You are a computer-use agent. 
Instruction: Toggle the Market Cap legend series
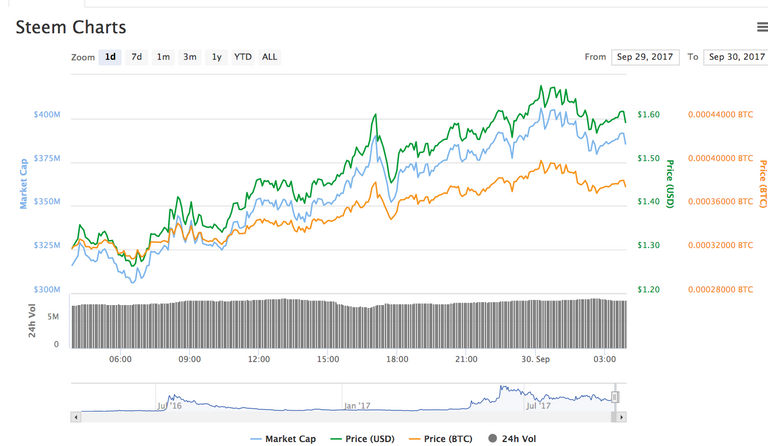pyautogui.click(x=283, y=439)
